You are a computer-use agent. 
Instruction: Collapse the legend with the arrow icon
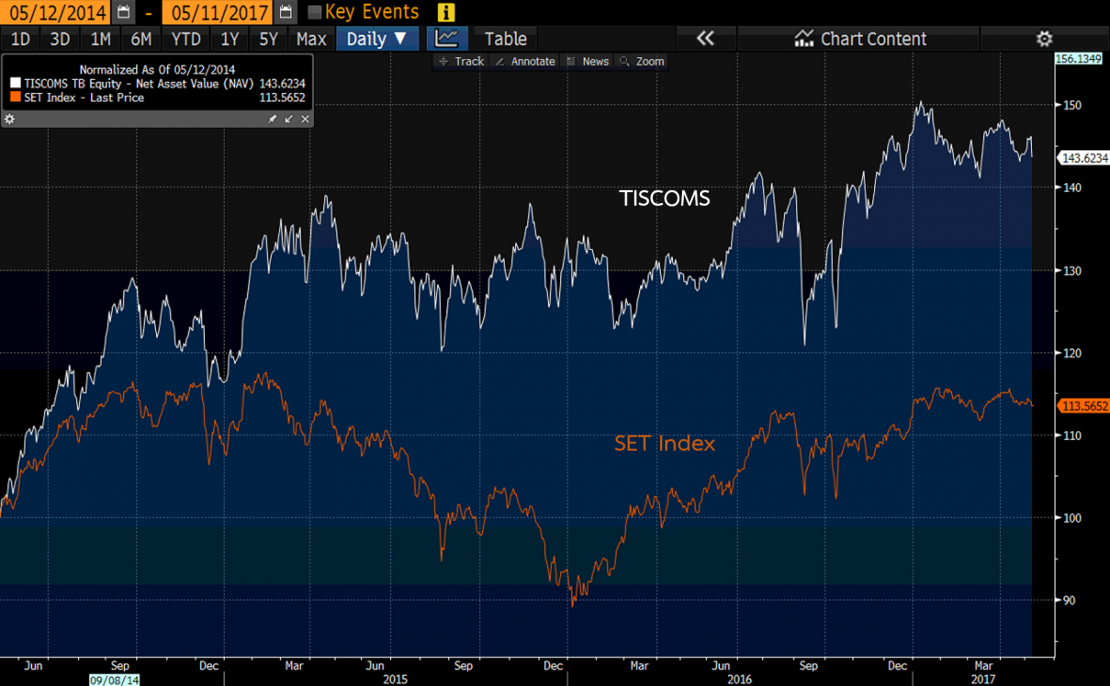pos(289,119)
